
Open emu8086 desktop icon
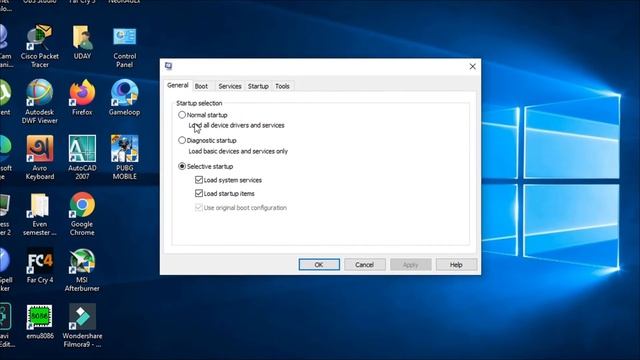coord(40,322)
